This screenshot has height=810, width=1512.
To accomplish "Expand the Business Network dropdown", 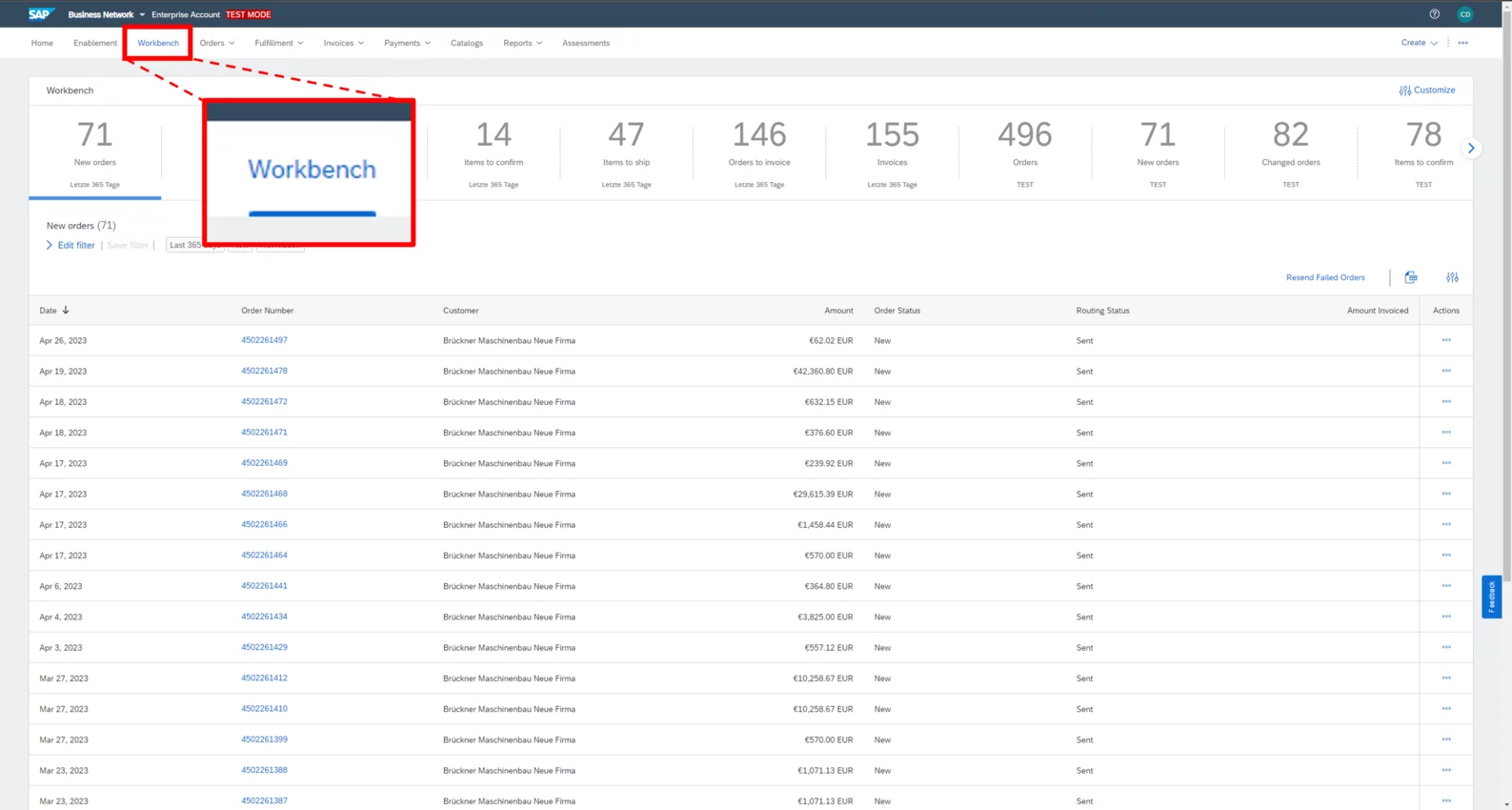I will tap(106, 14).
